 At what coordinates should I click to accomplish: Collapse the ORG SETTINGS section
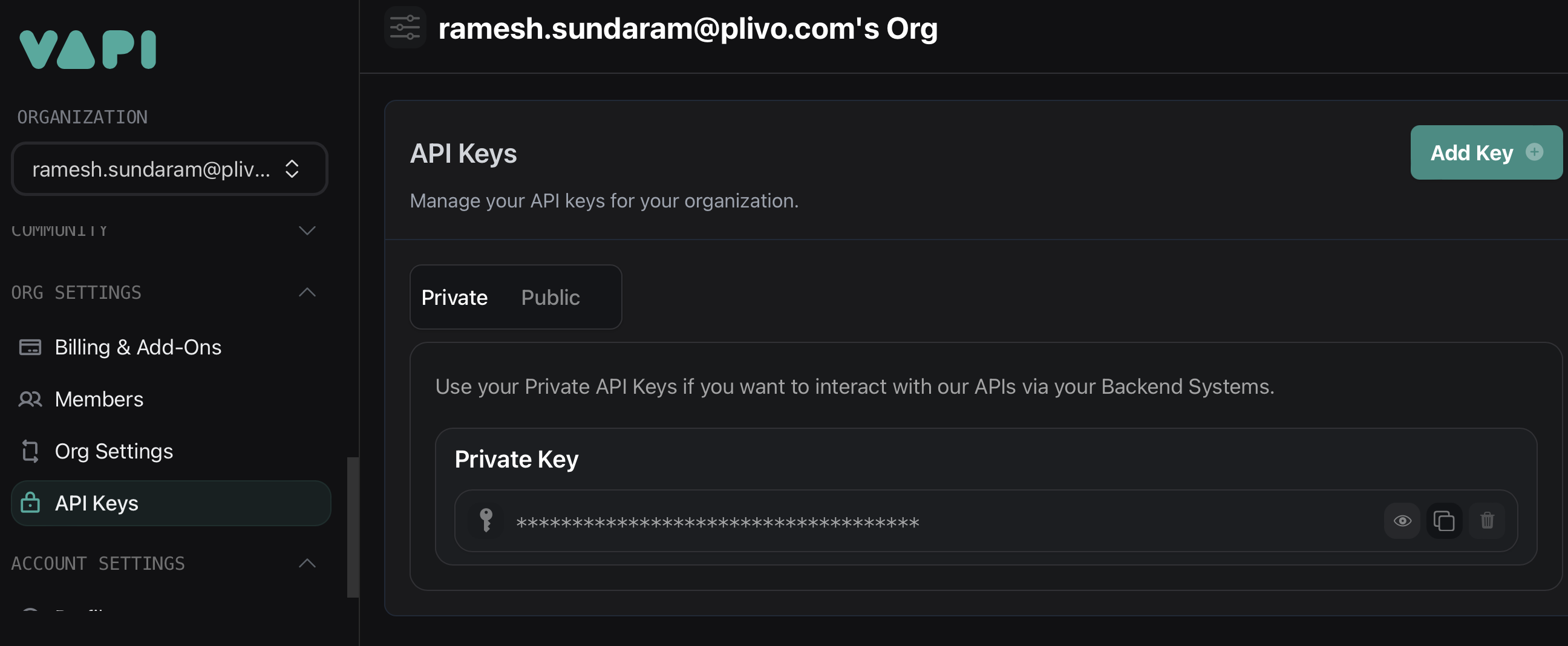[307, 293]
